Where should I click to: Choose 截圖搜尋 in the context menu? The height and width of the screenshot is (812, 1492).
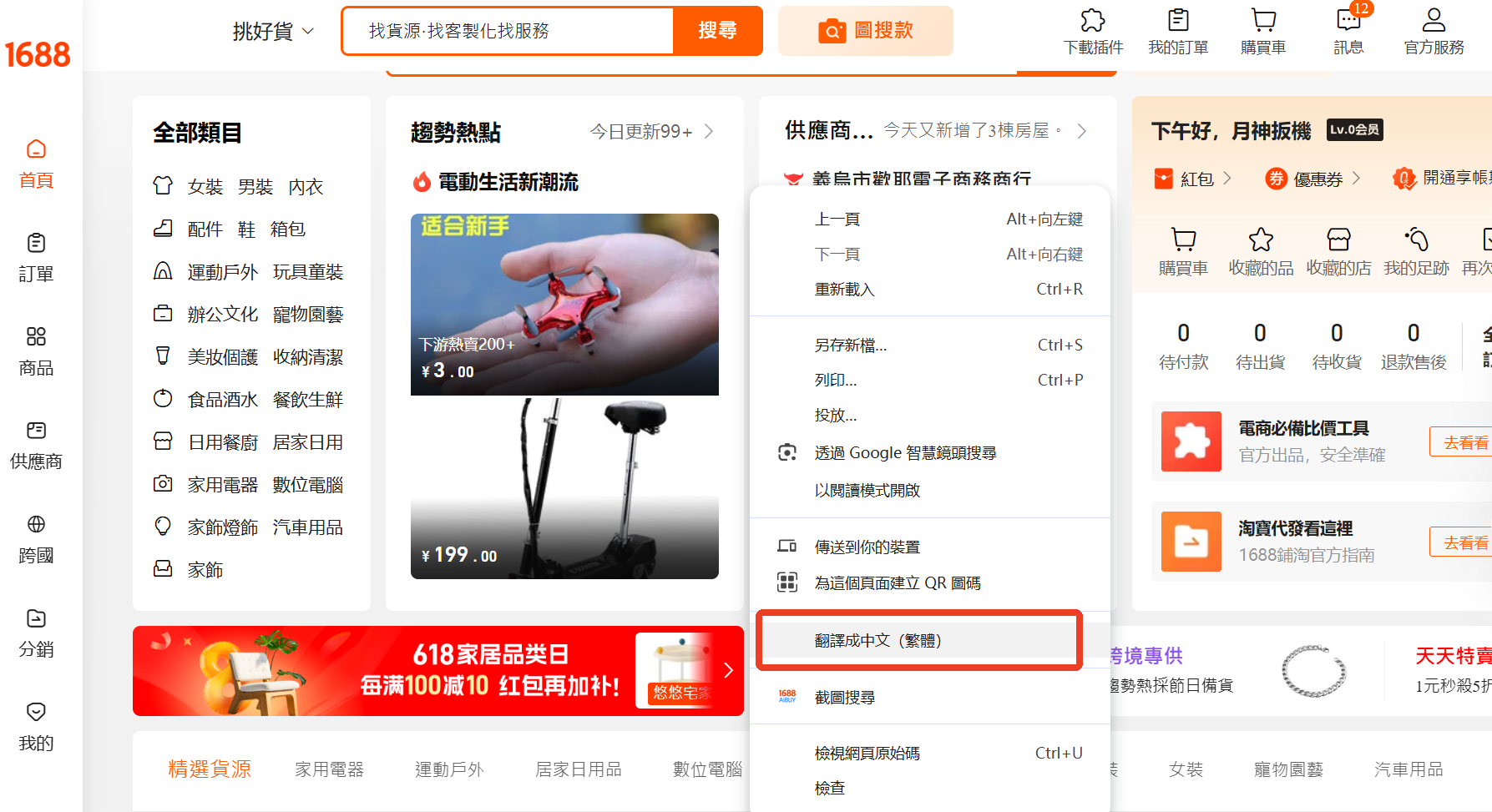click(930, 698)
